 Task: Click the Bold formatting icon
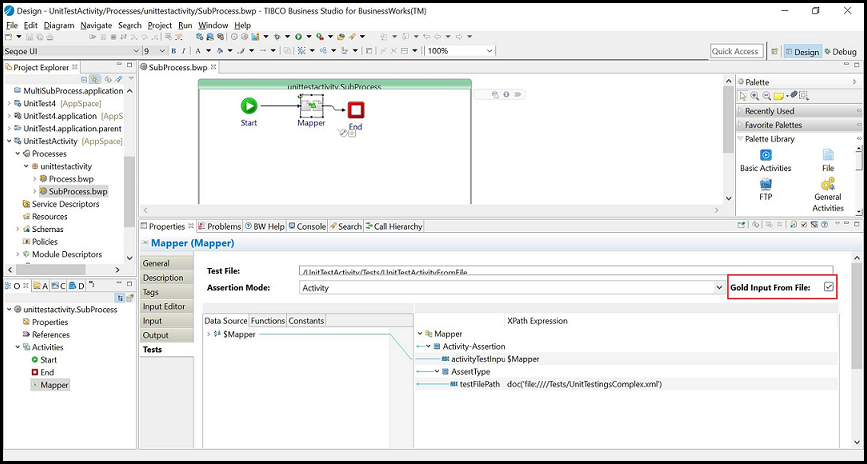click(x=174, y=51)
